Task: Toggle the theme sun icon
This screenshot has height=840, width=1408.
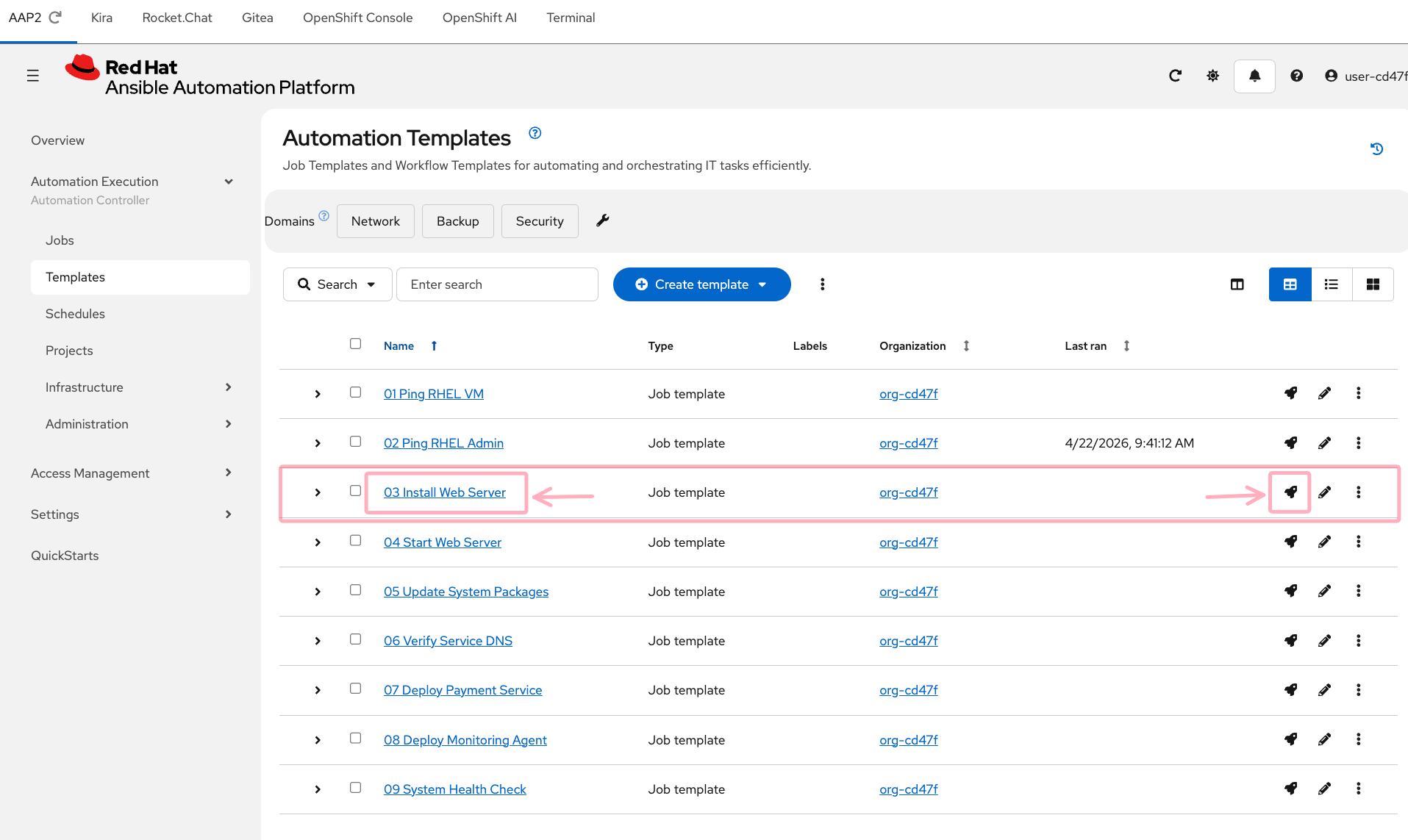Action: 1212,76
